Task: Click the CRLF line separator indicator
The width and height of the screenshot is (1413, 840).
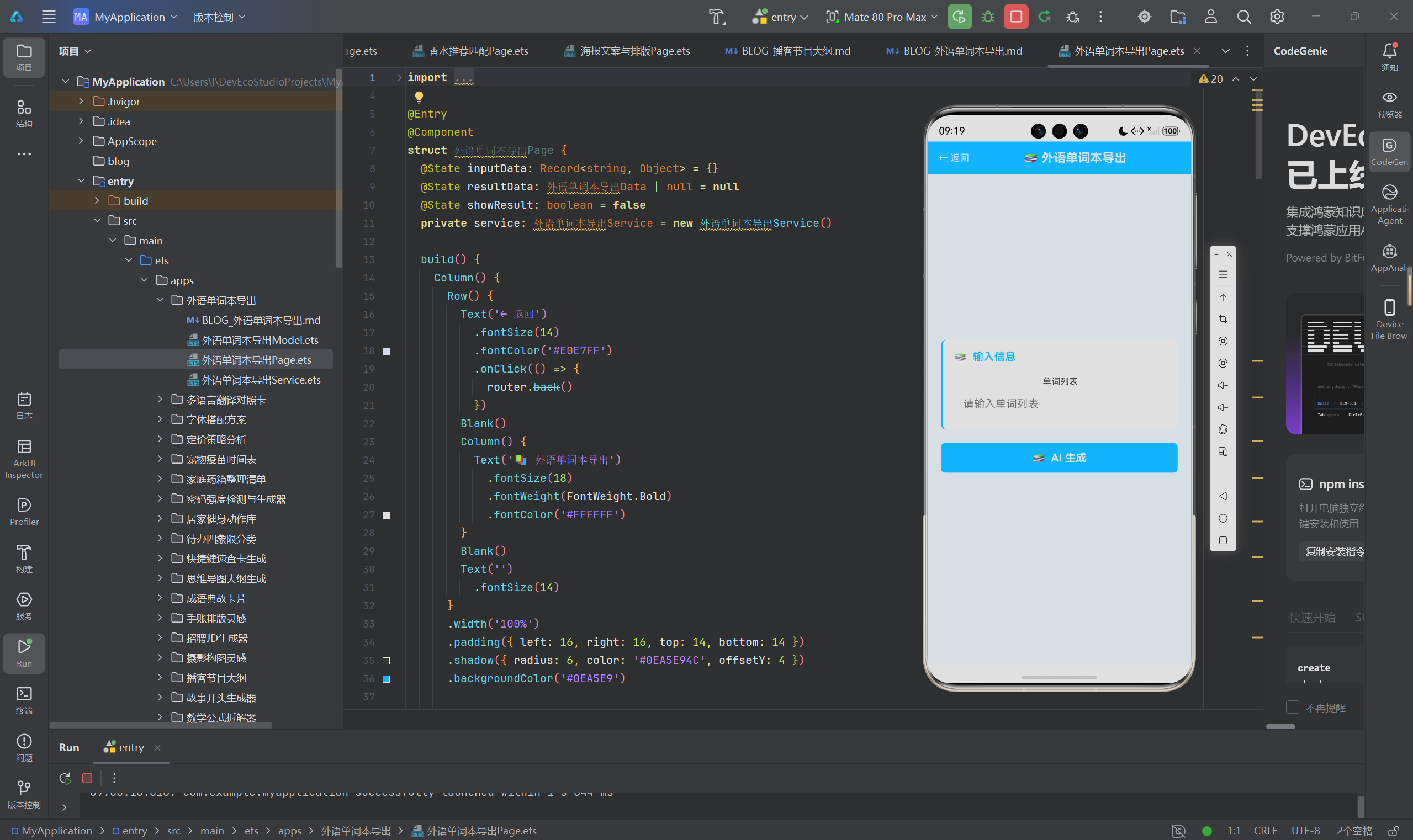Action: point(1265,831)
